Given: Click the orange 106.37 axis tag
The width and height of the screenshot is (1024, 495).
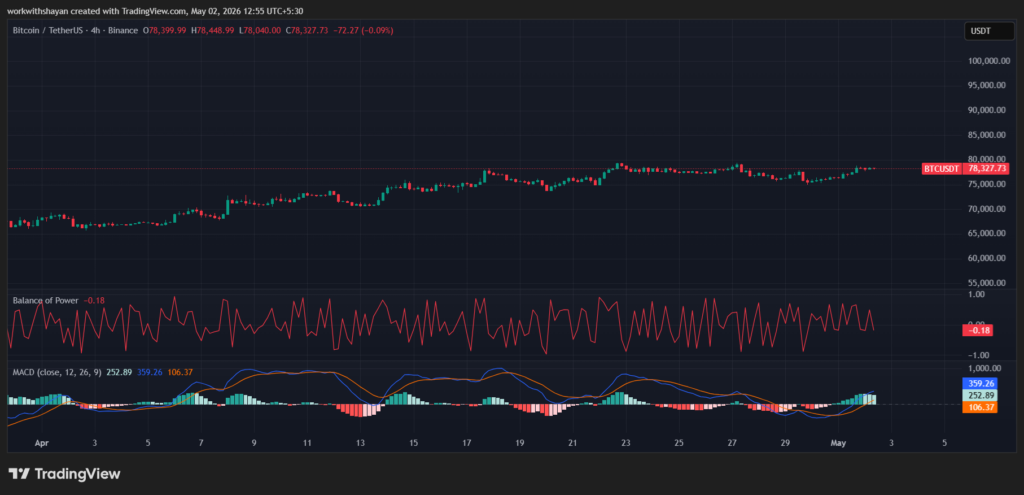Looking at the screenshot, I should (x=978, y=406).
